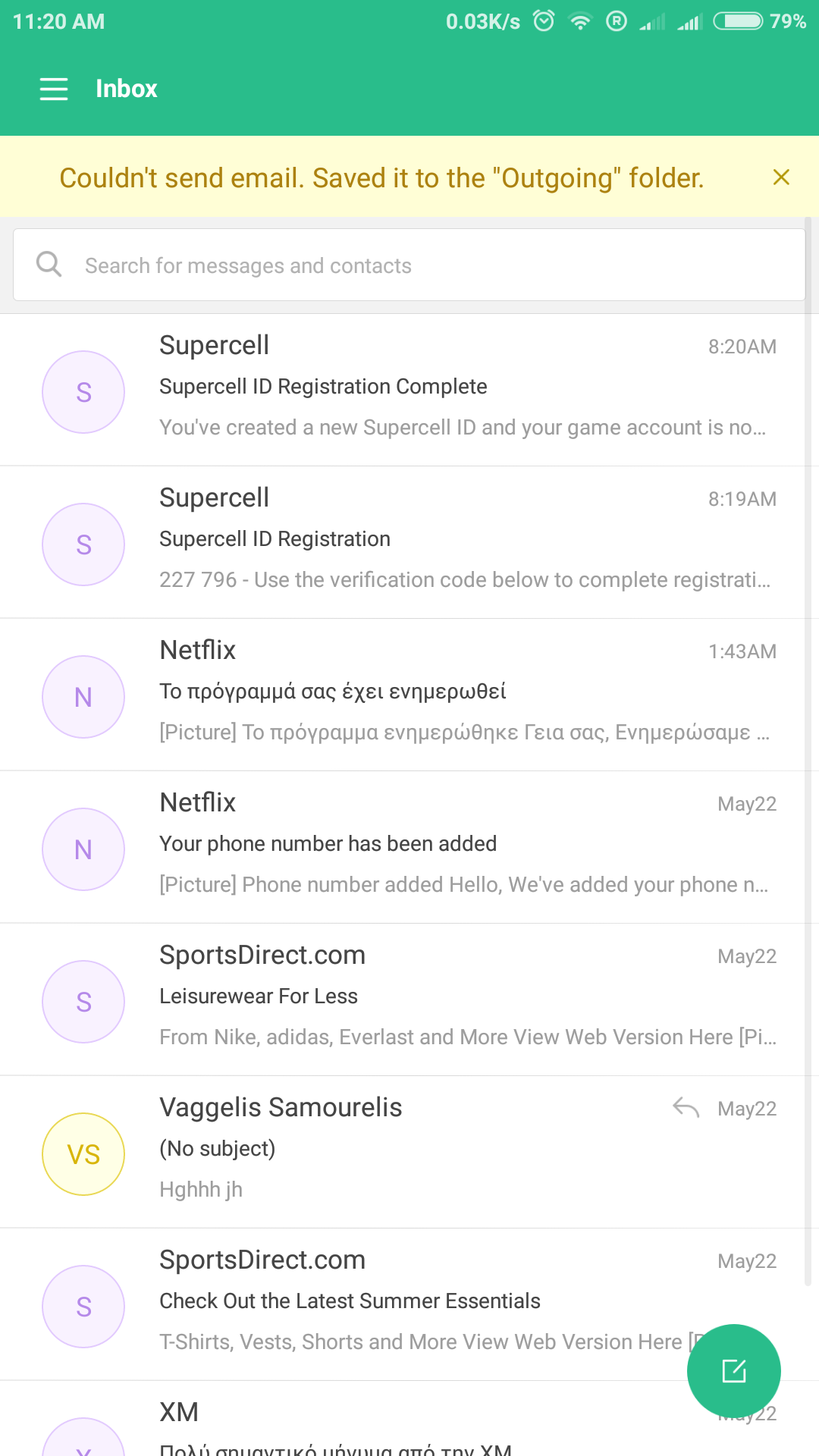Open "Your phone number has been added" email

point(455,846)
